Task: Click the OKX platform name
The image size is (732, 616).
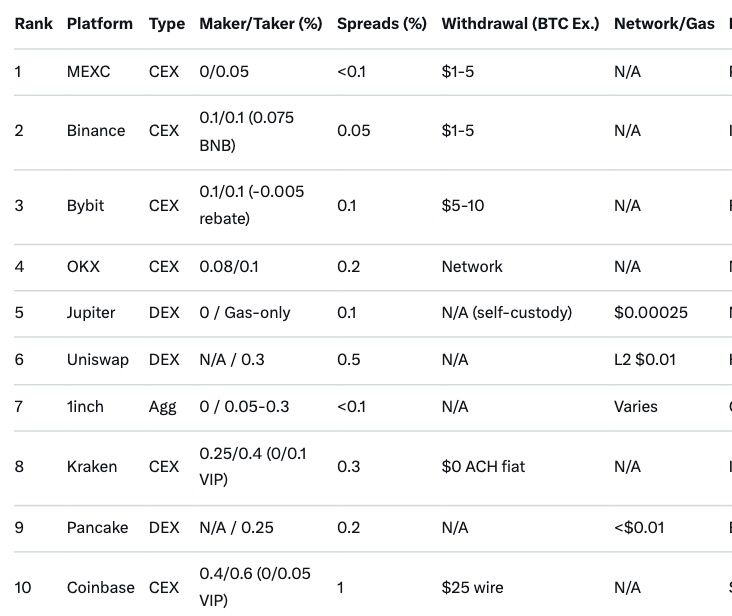Action: point(83,267)
